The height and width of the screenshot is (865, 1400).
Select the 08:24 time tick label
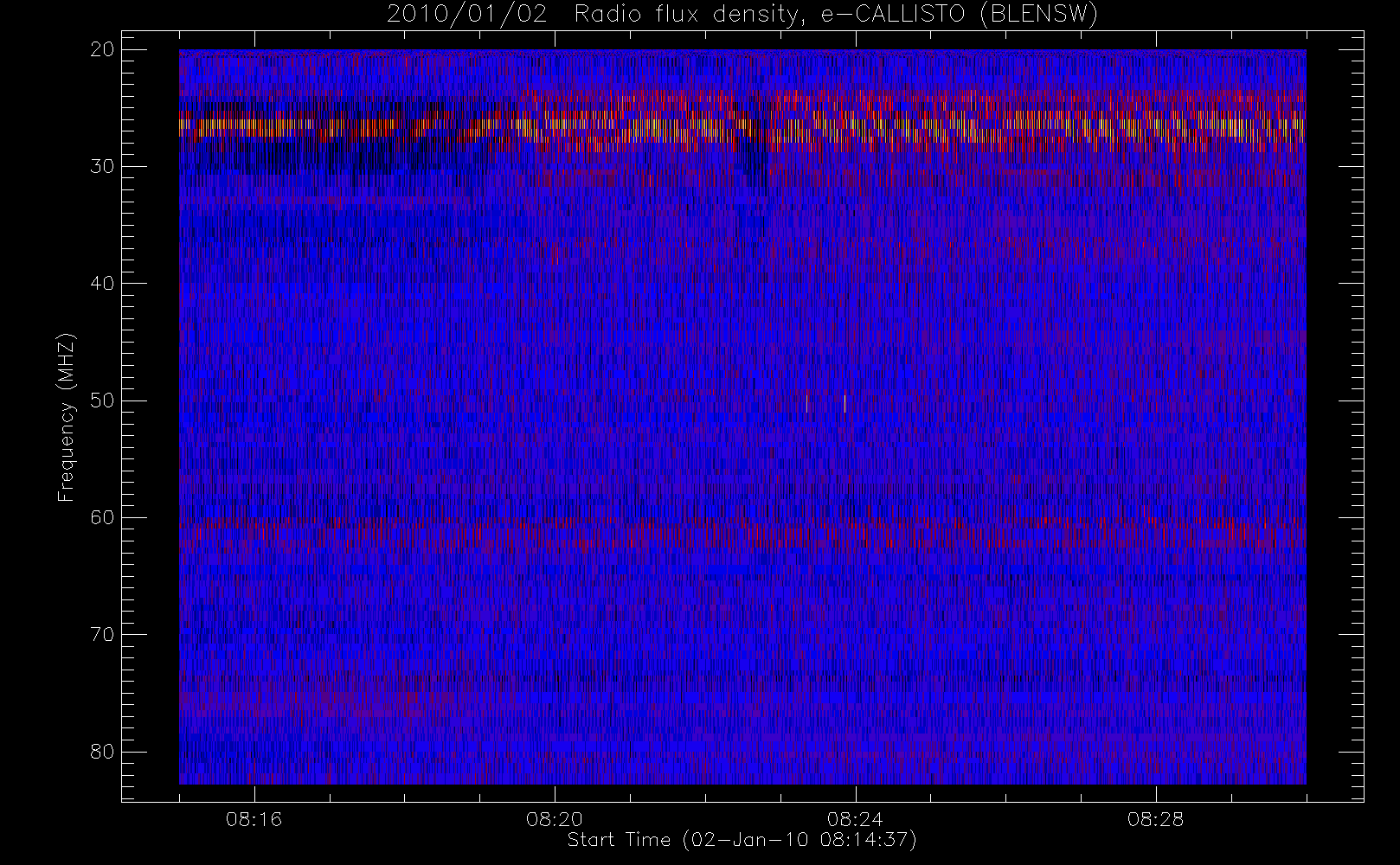[855, 819]
